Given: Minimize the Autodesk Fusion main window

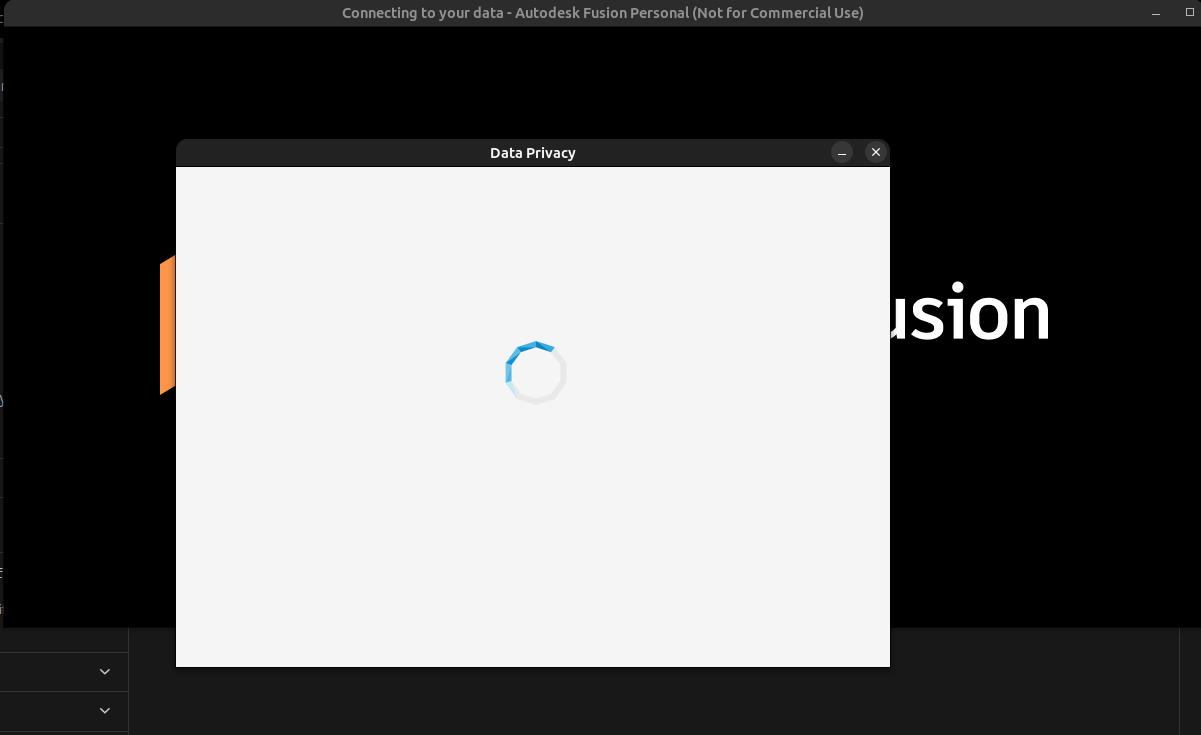Looking at the screenshot, I should click(x=1155, y=13).
